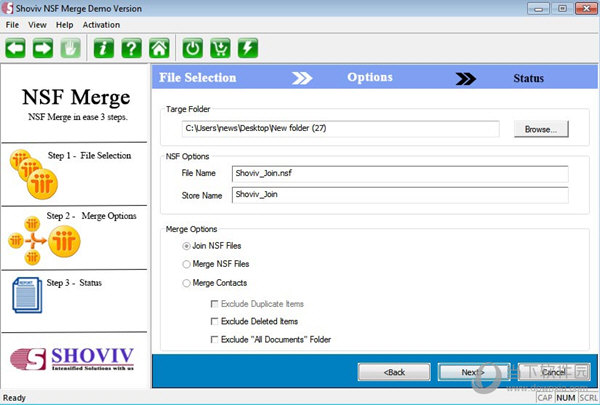The width and height of the screenshot is (600, 405).
Task: Click Step 1 File Selection coins icon
Action: click(x=34, y=174)
